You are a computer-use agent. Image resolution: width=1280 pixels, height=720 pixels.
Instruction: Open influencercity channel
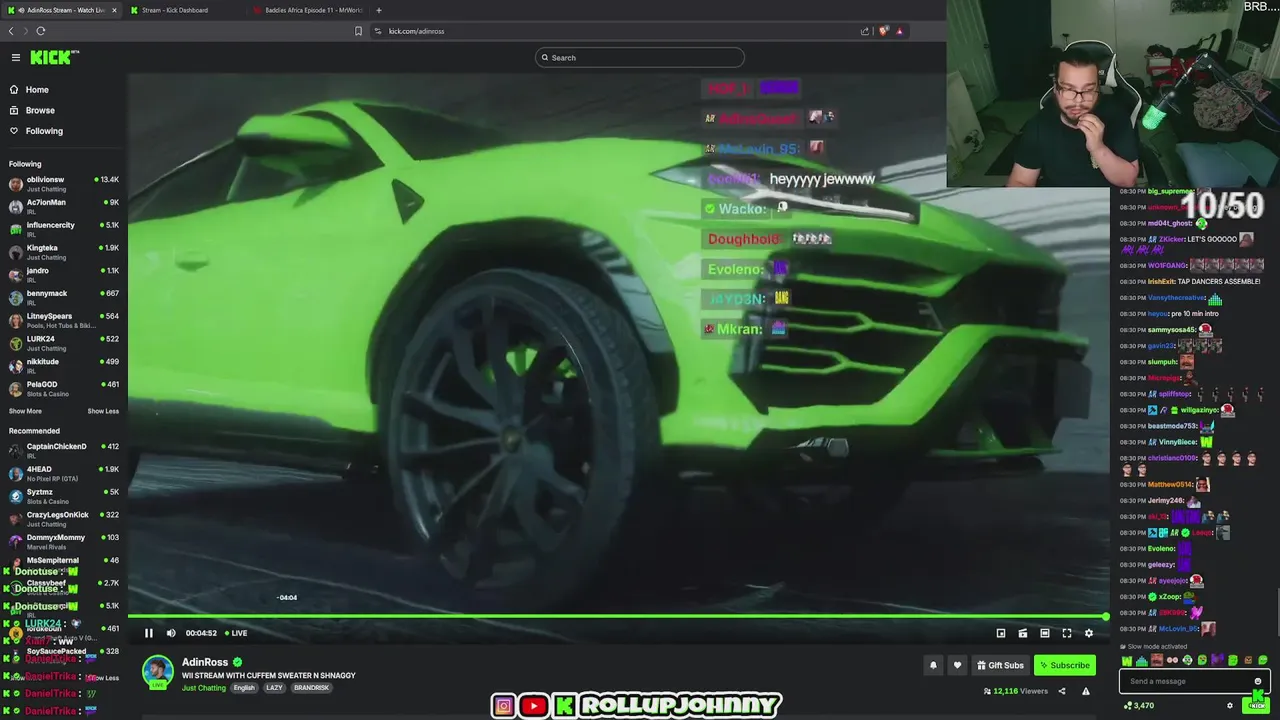64,229
